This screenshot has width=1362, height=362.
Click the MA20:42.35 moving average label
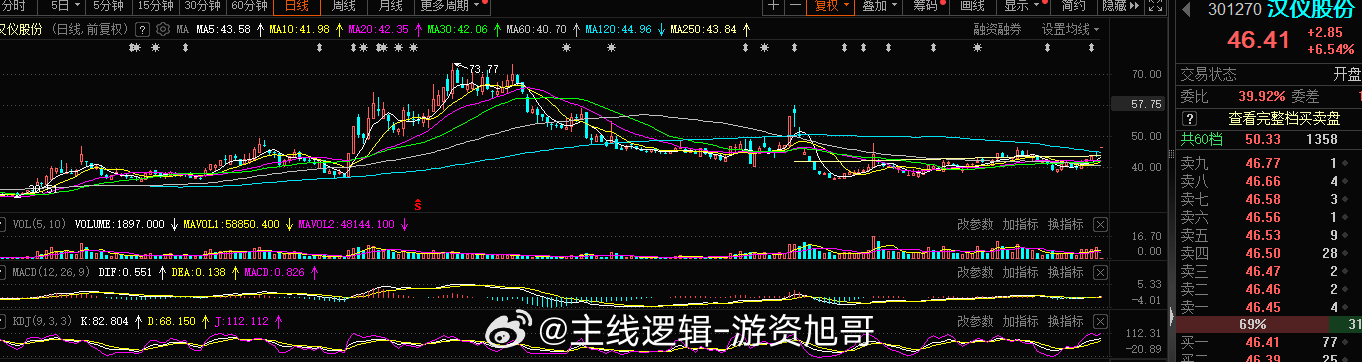(x=378, y=29)
